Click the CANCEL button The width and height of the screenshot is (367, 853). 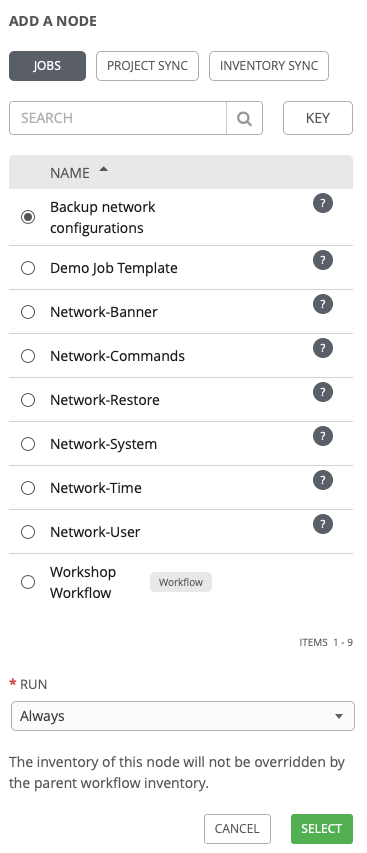(237, 829)
